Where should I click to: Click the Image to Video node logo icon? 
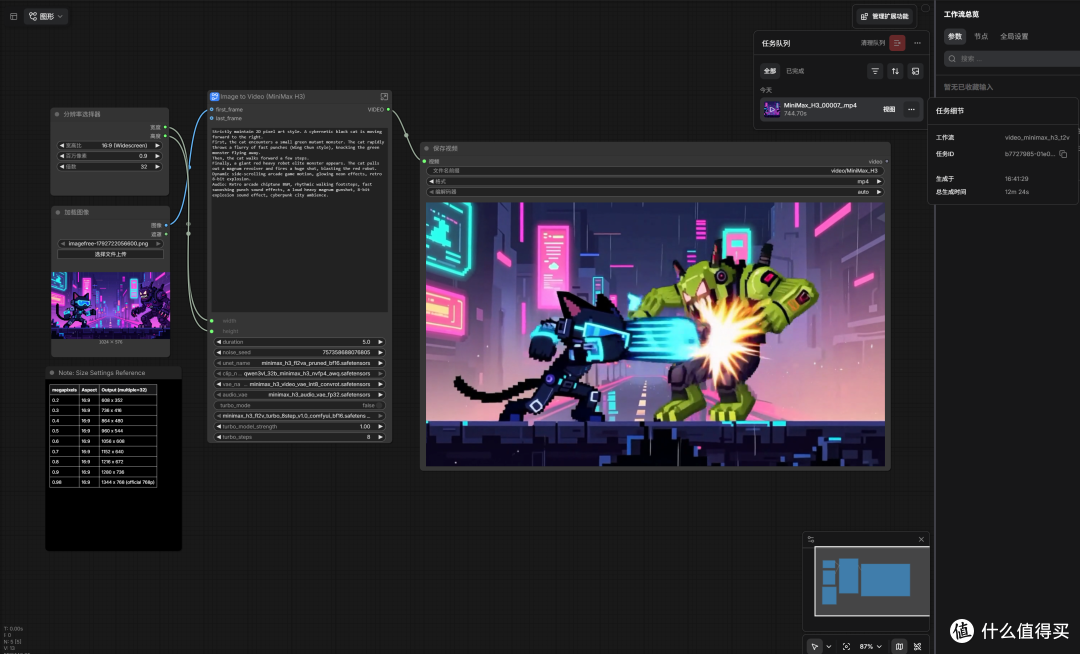click(214, 96)
